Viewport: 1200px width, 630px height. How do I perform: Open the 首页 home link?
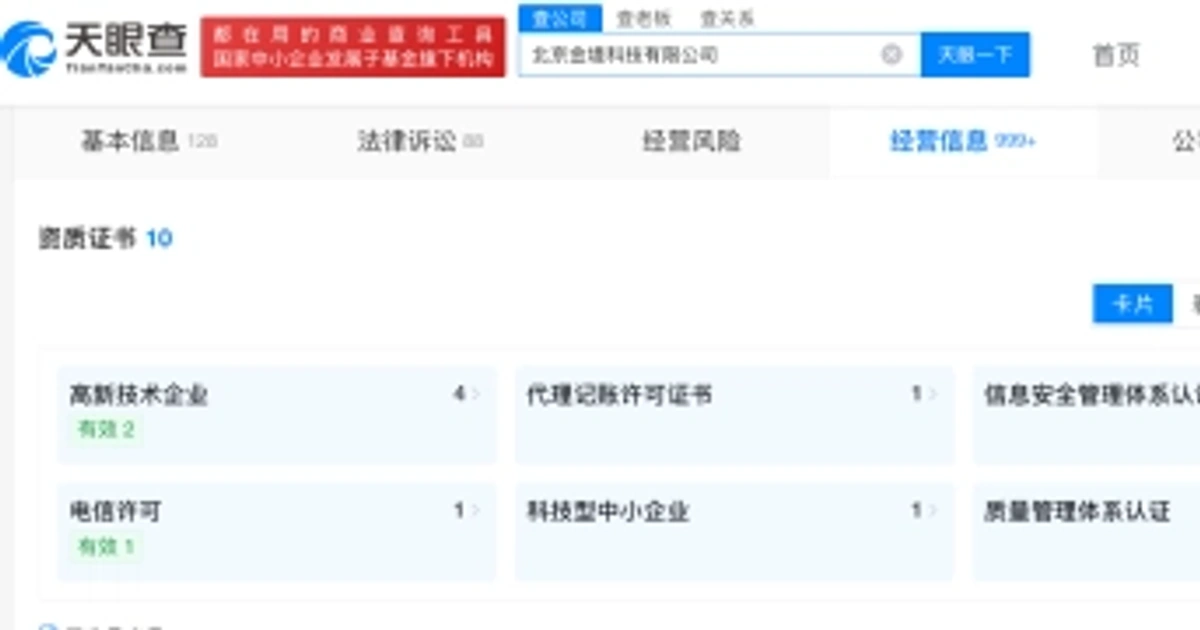1116,55
